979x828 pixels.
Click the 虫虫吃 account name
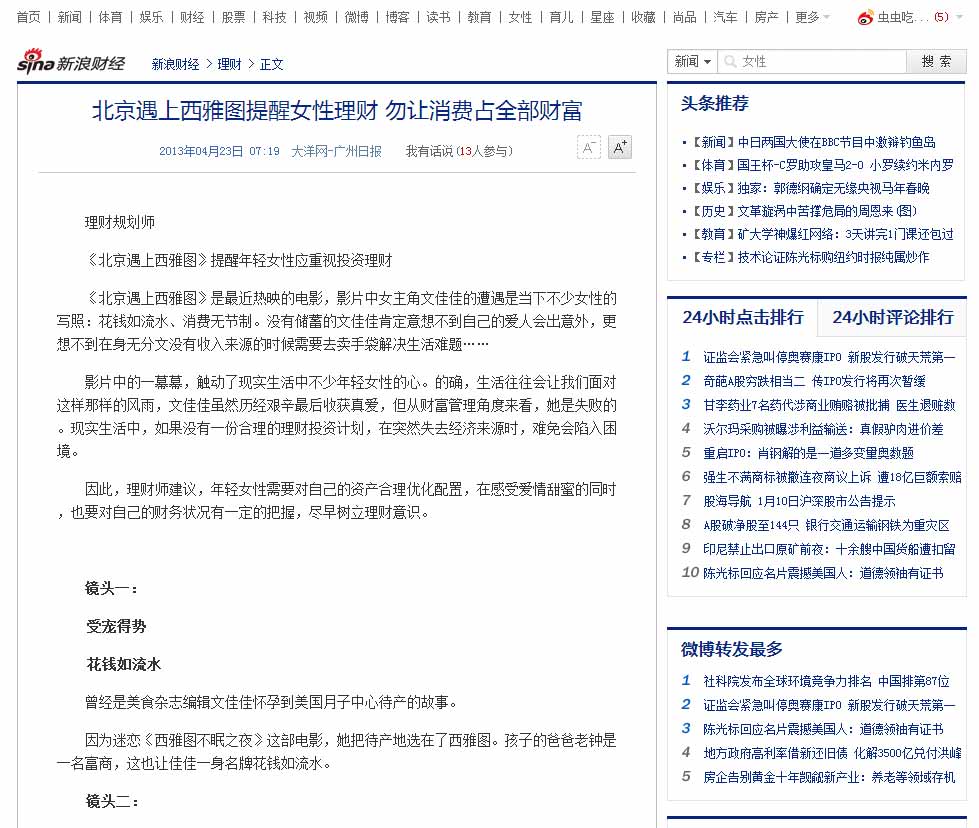pyautogui.click(x=903, y=17)
